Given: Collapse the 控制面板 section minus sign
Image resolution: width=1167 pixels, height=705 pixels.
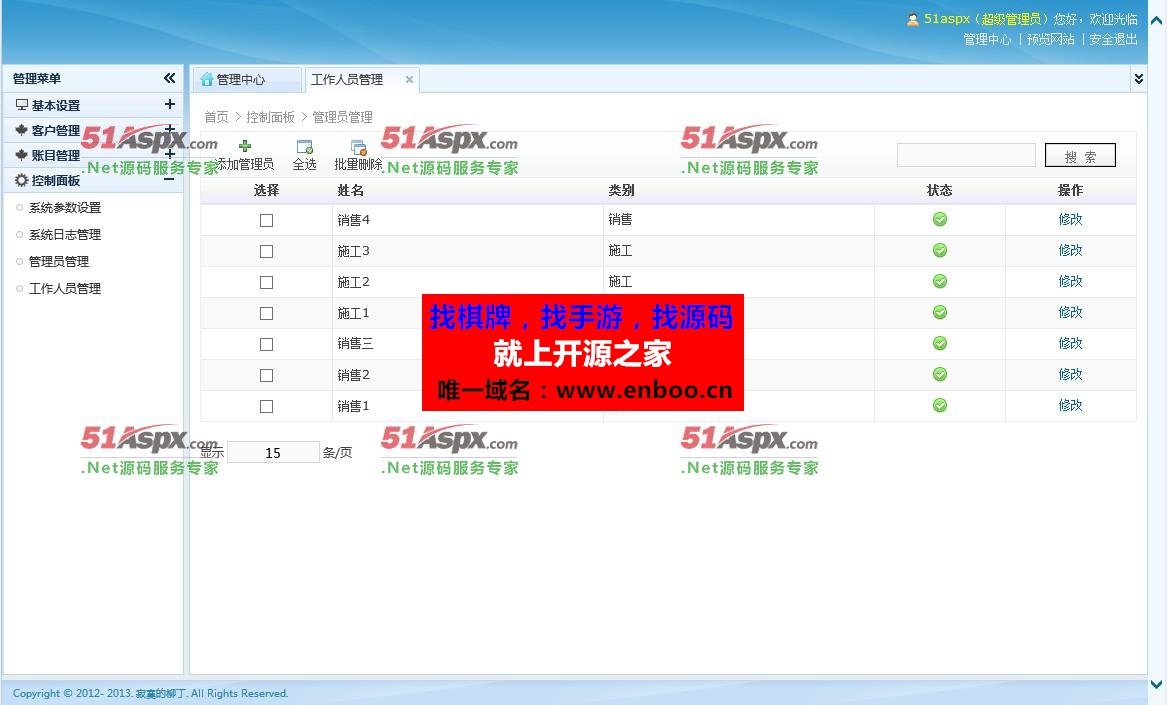Looking at the screenshot, I should point(170,179).
